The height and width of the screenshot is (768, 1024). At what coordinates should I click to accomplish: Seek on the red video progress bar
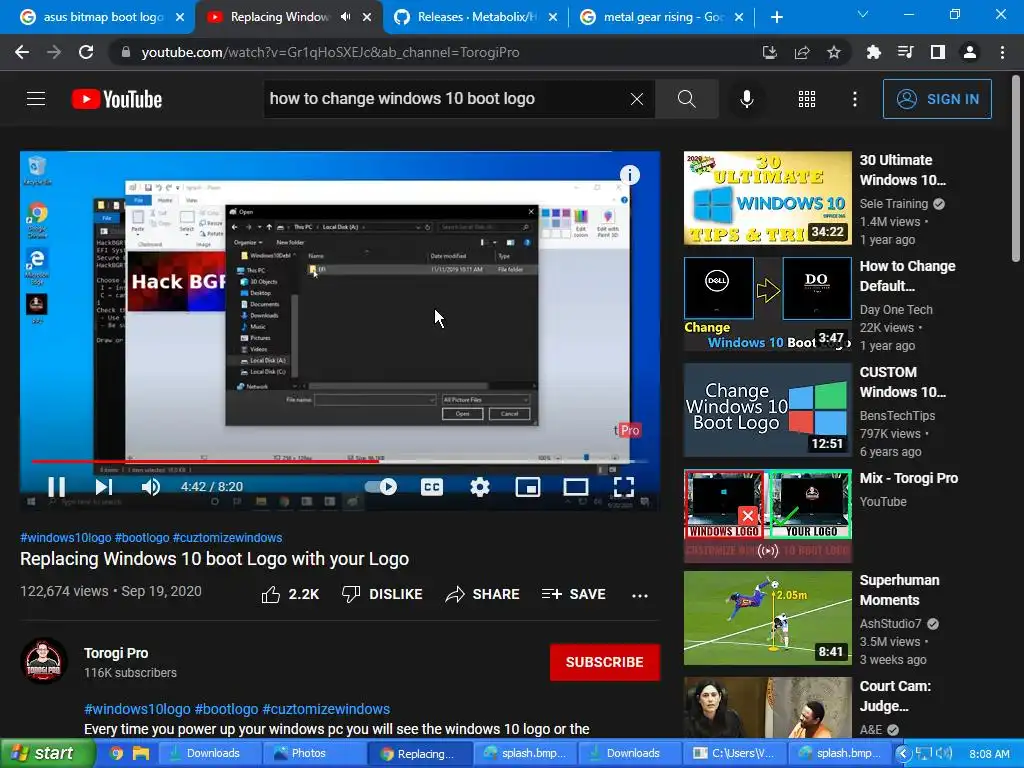click(x=340, y=461)
